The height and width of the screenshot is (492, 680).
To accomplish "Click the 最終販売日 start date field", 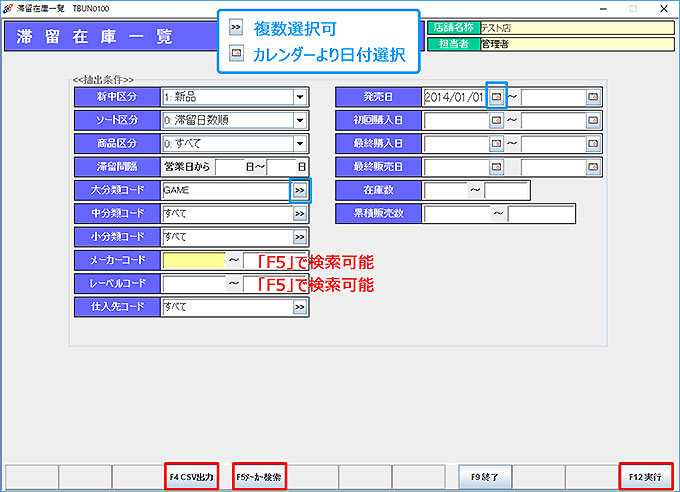I will tap(456, 167).
